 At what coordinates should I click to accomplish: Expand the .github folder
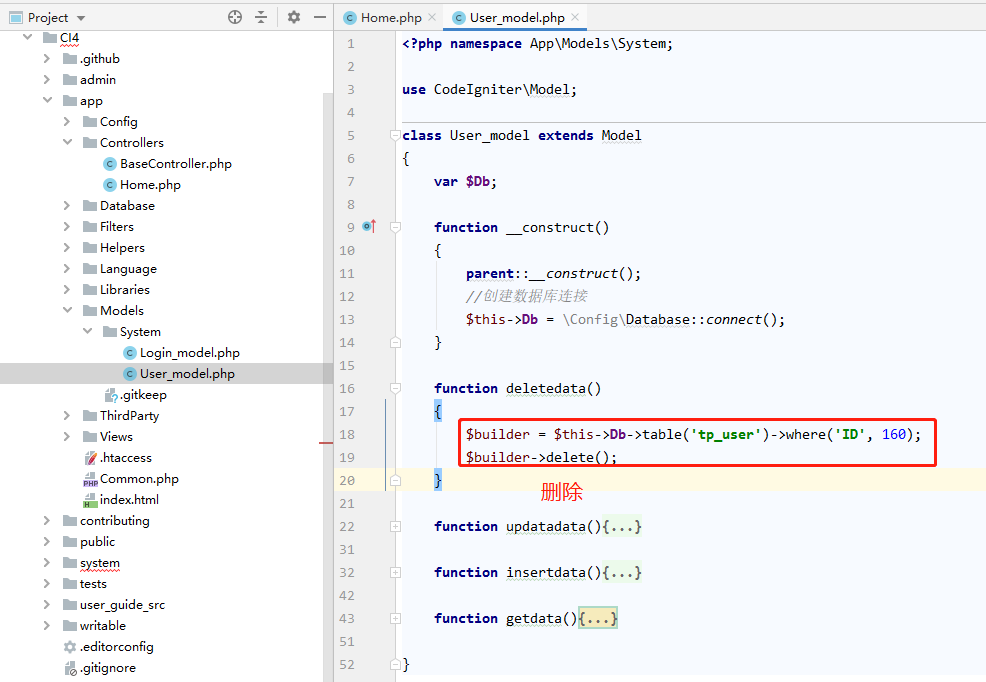coord(47,58)
